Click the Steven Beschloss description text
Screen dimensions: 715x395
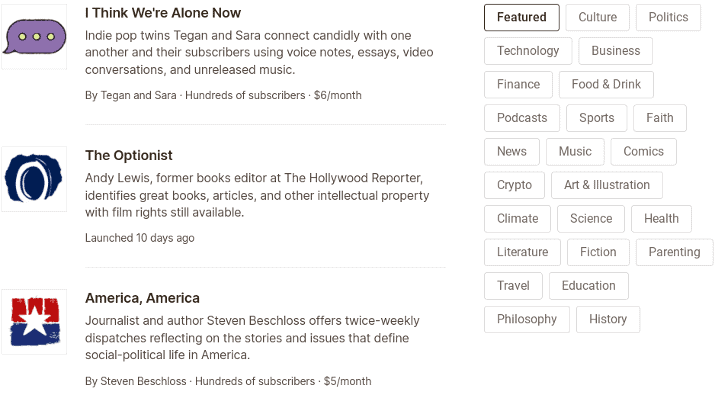252,338
